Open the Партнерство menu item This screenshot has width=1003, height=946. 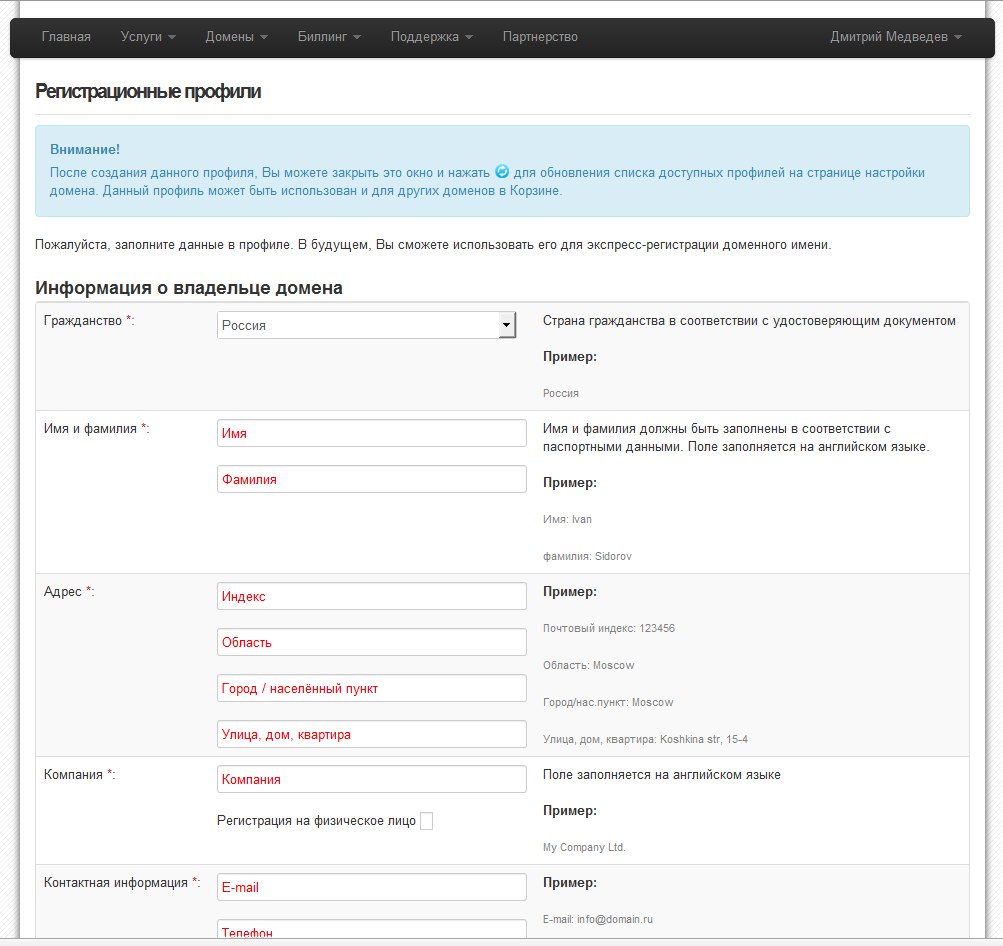pos(540,37)
